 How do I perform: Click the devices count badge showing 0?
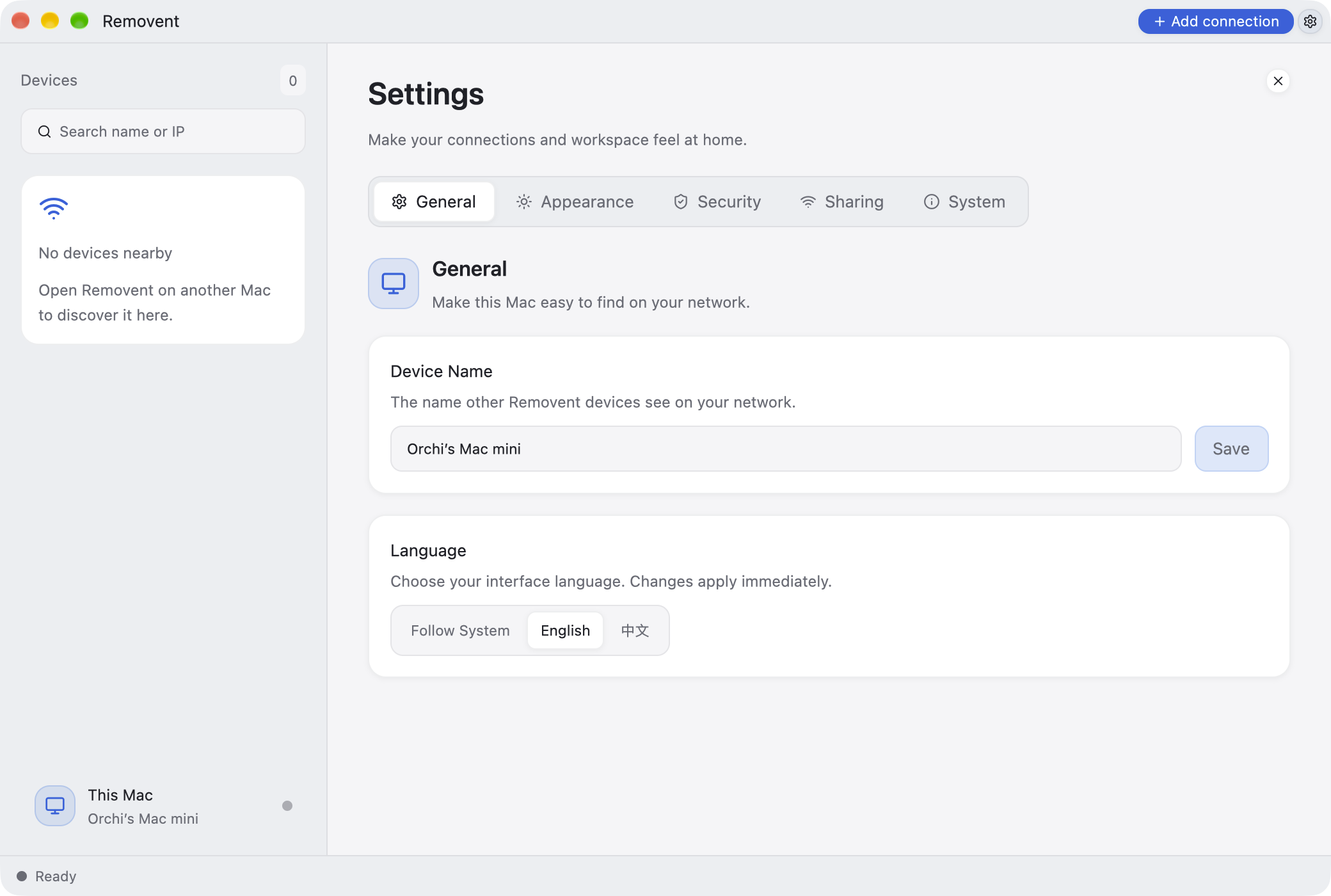(x=292, y=81)
